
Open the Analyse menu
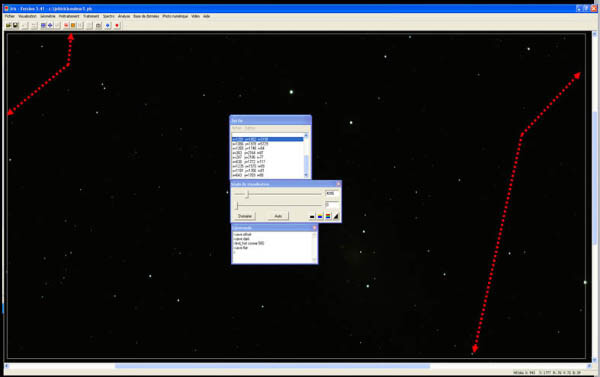coord(124,16)
